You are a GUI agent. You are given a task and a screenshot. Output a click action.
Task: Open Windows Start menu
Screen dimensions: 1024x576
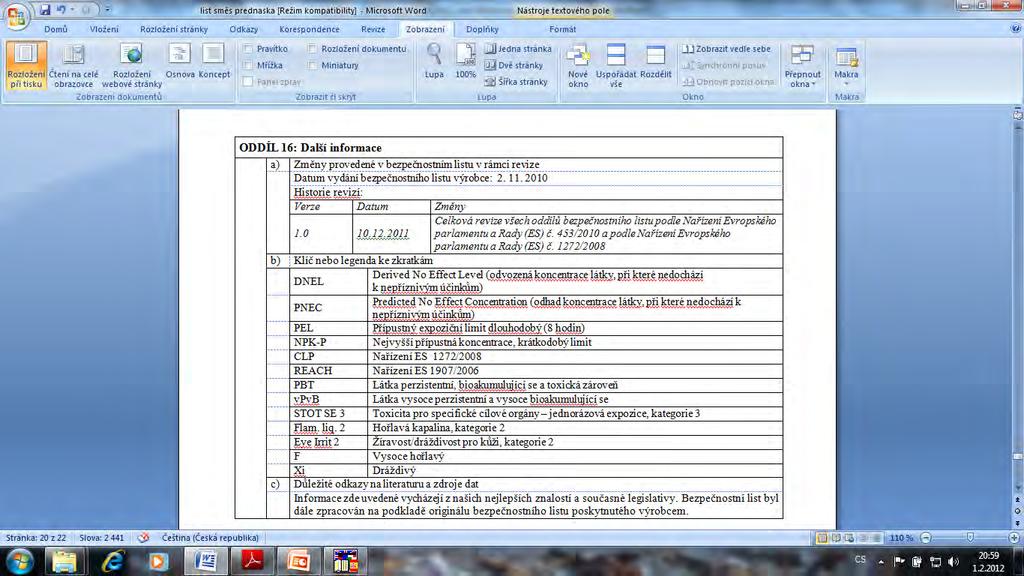pos(18,561)
